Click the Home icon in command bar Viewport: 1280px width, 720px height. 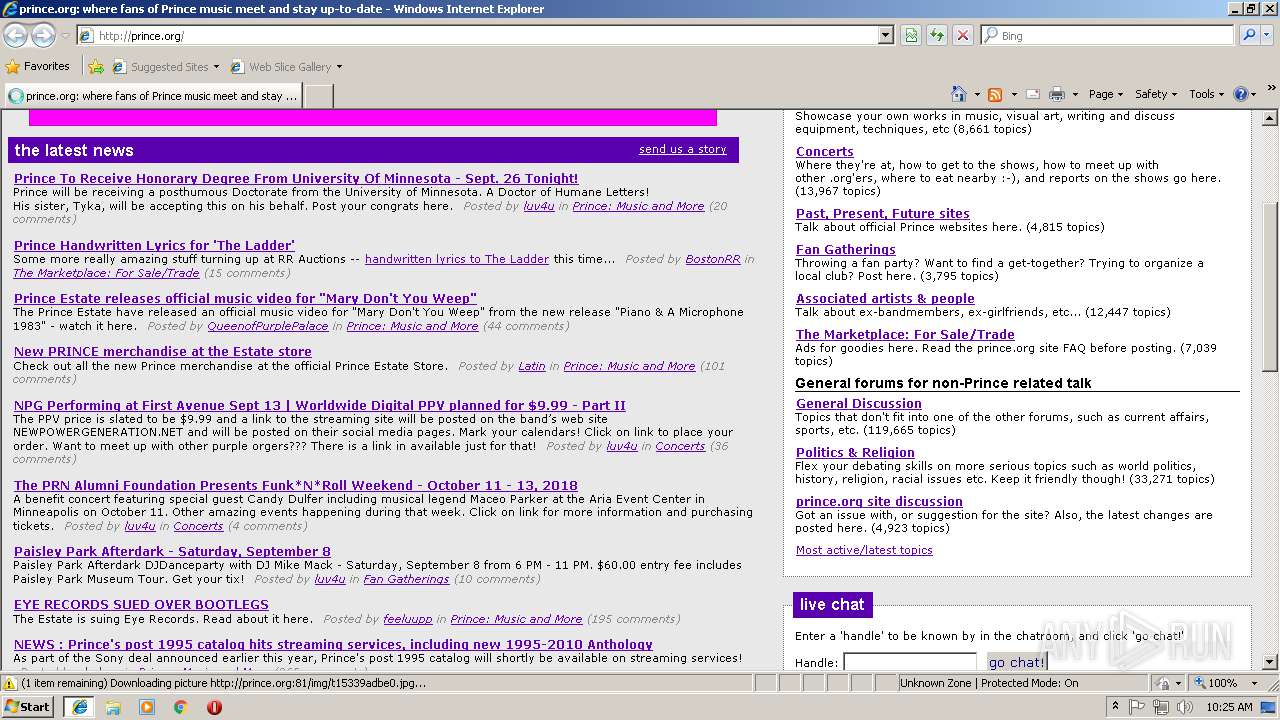(959, 94)
